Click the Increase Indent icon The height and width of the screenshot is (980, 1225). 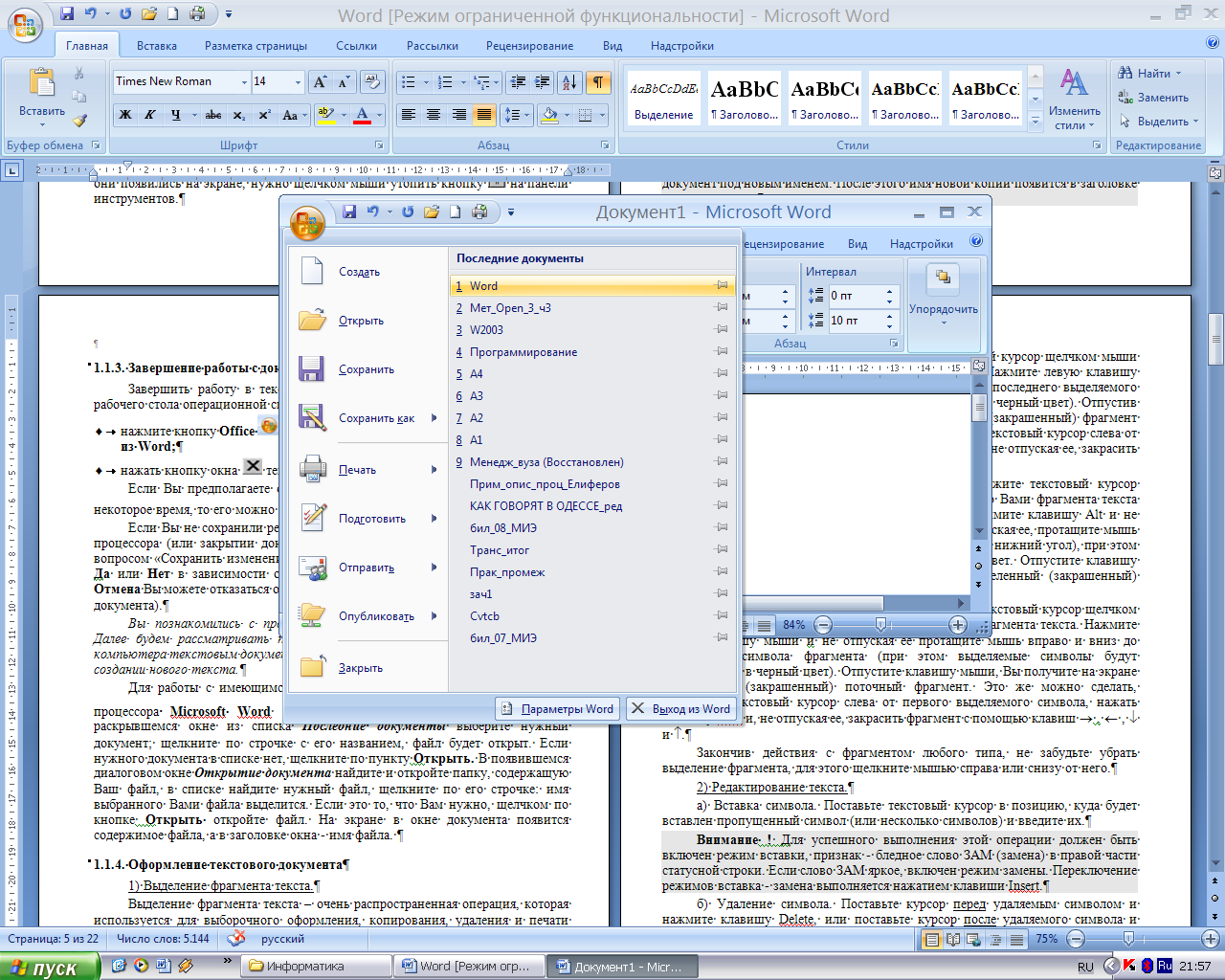click(543, 81)
